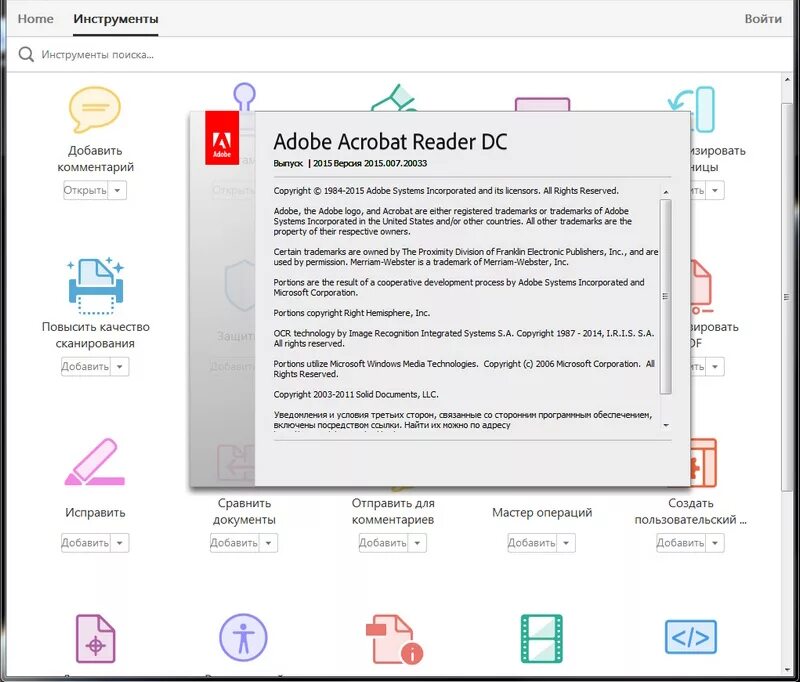This screenshot has width=800, height=682.
Task: Click Добавить under Создать пользовательский
Action: [681, 543]
